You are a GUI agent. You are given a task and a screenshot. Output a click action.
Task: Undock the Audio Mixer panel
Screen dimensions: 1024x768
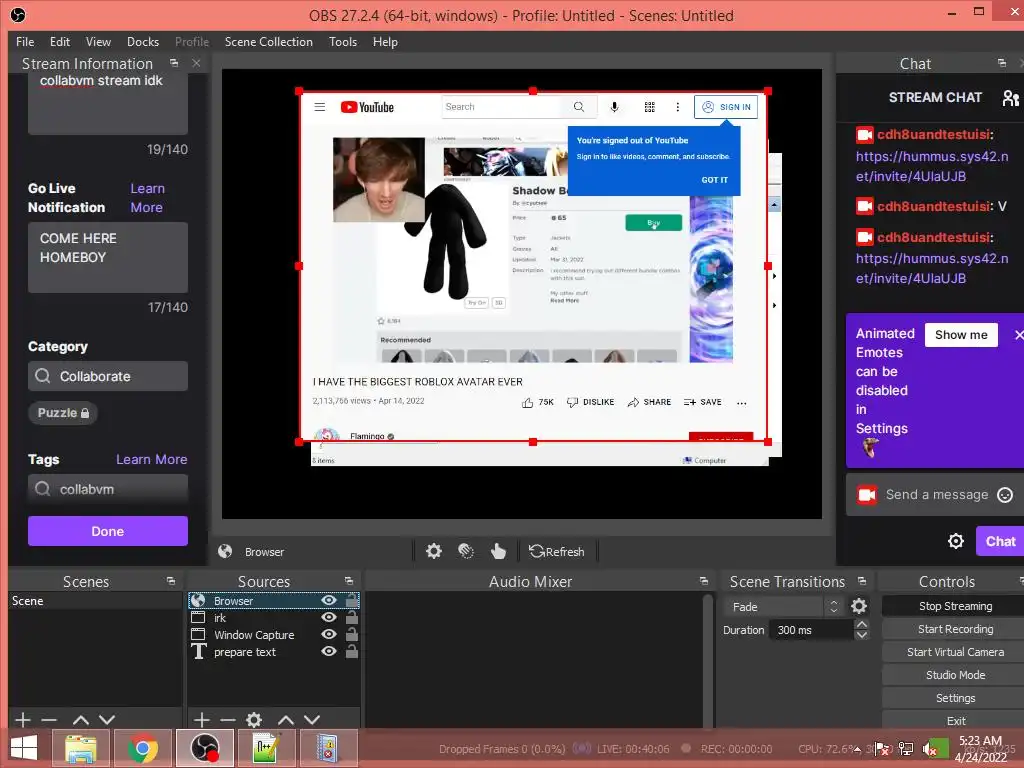pos(703,581)
